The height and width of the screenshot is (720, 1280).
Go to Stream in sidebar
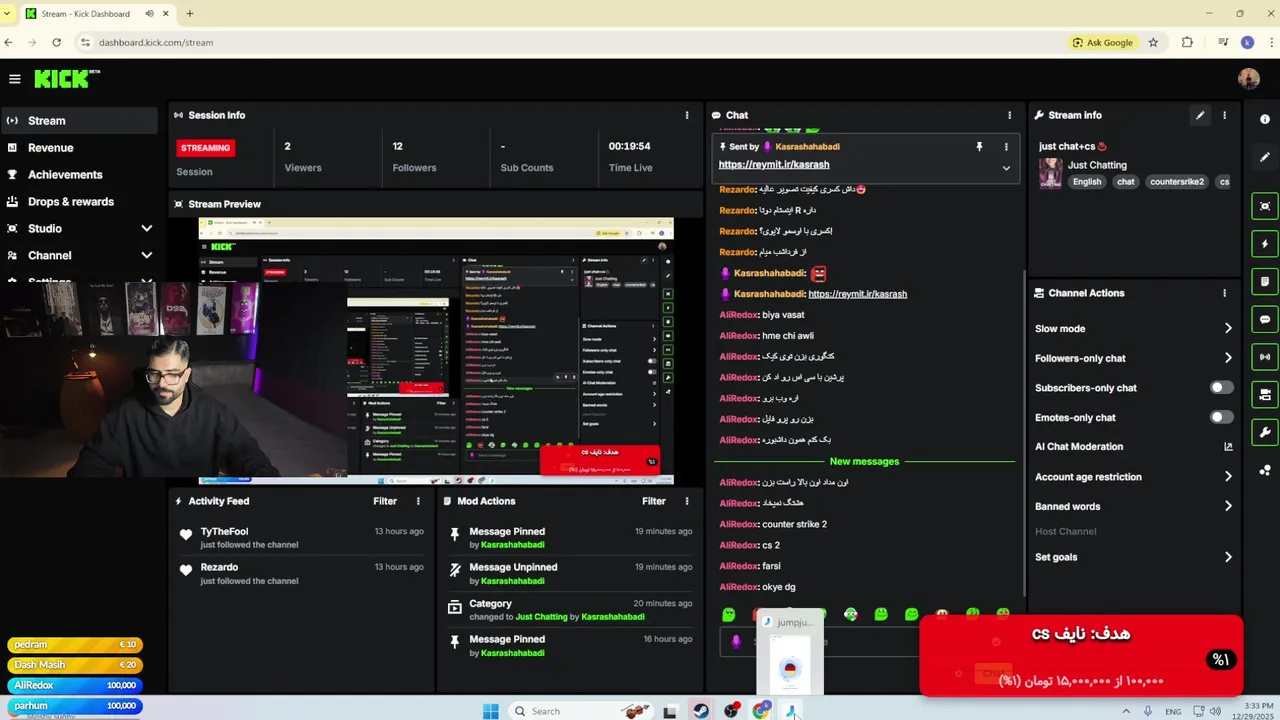coord(79,121)
